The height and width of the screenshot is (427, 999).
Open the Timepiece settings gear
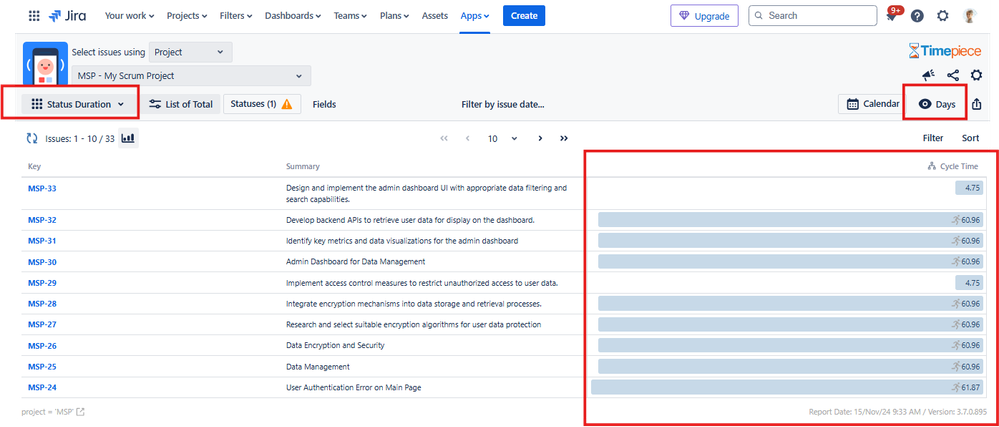tap(976, 76)
